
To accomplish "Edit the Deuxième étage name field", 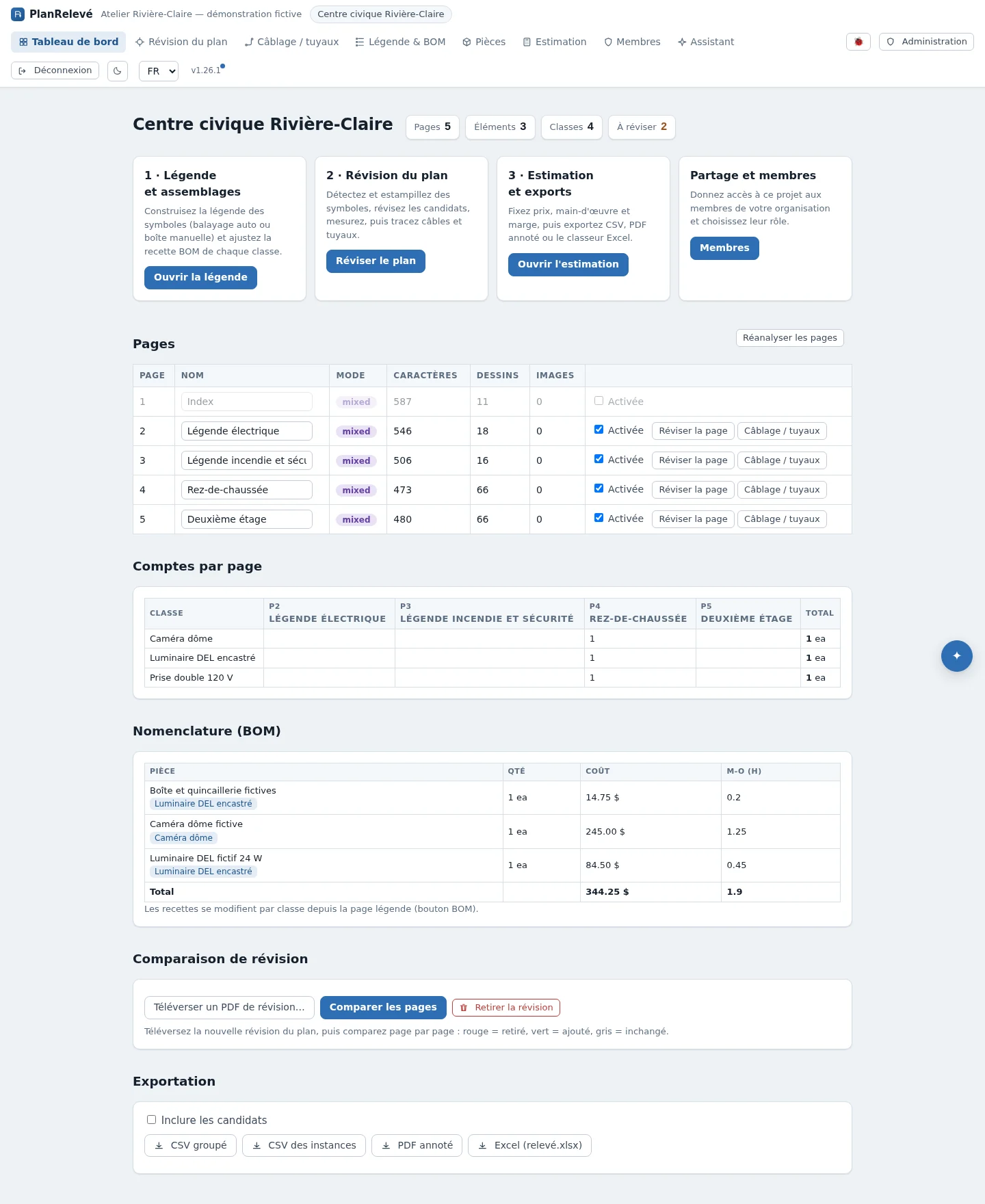I will (246, 519).
